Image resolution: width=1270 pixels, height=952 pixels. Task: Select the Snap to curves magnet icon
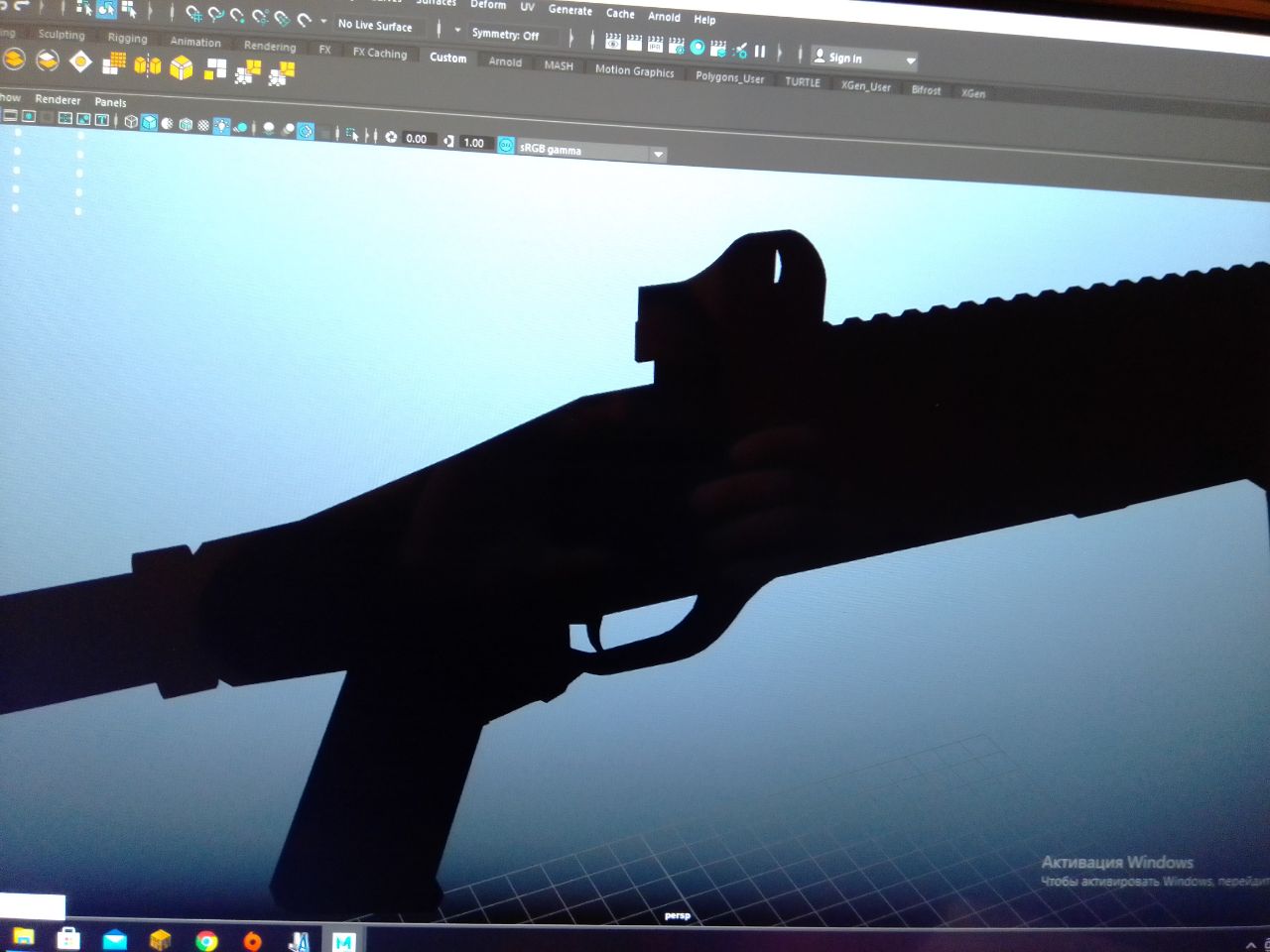215,14
